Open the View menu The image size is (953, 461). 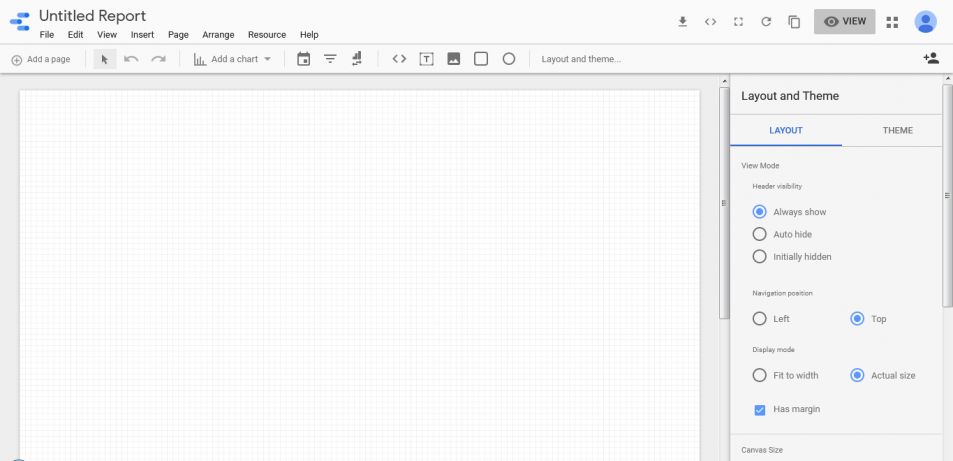tap(107, 35)
